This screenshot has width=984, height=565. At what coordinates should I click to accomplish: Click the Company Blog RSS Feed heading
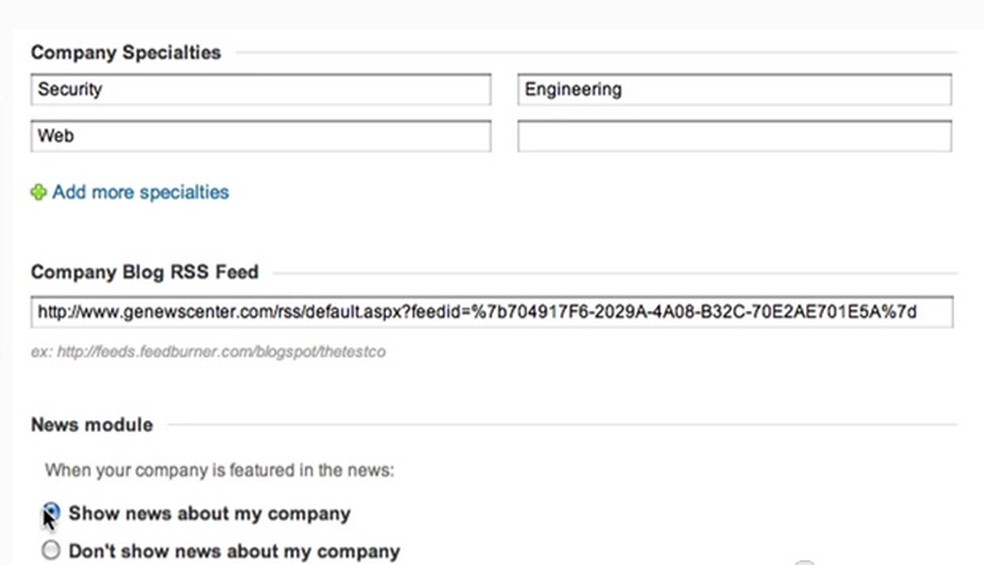point(144,272)
